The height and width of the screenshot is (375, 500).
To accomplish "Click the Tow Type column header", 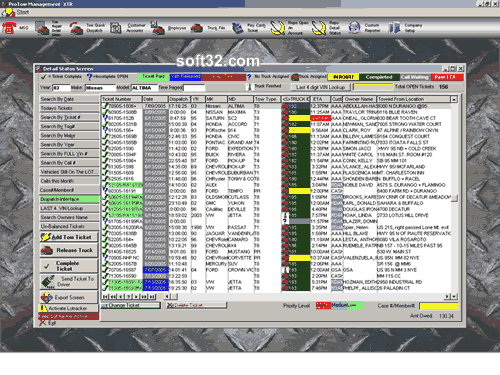I will (267, 99).
